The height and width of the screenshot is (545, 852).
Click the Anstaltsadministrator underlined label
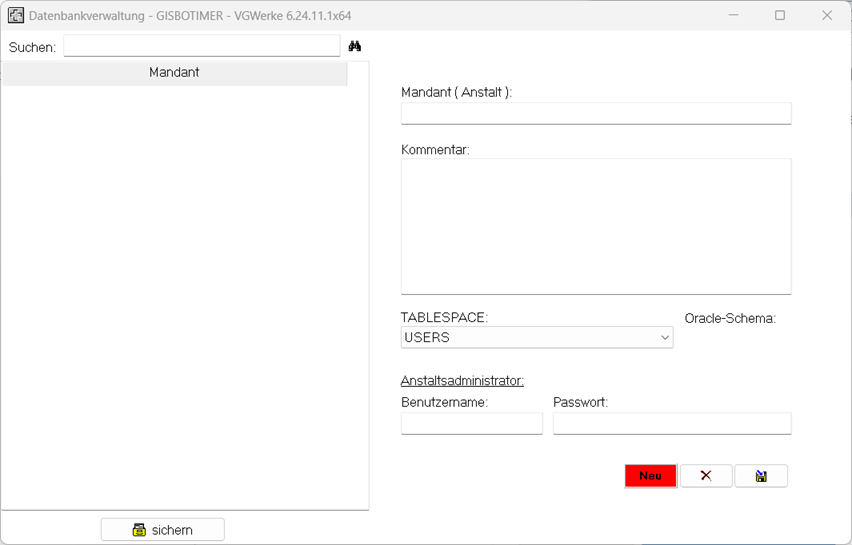[x=462, y=381]
